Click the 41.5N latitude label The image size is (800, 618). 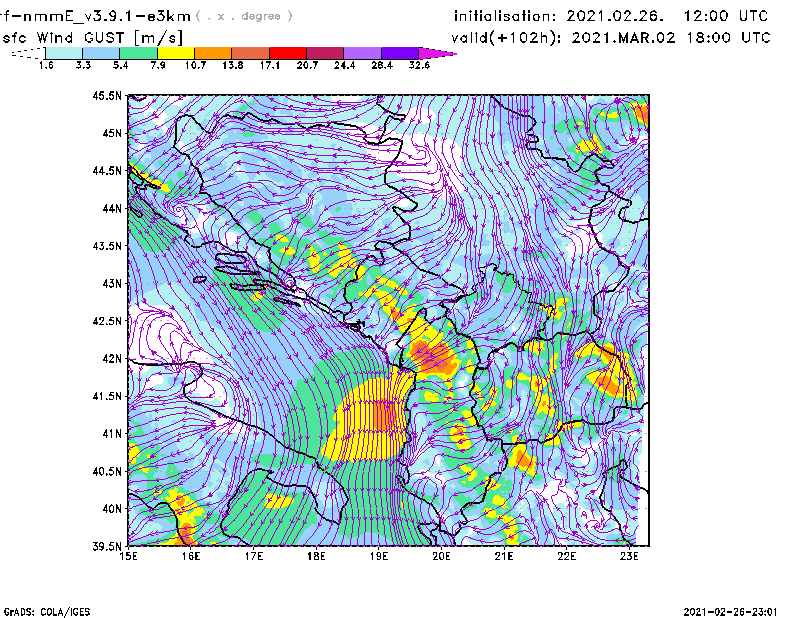coord(107,396)
